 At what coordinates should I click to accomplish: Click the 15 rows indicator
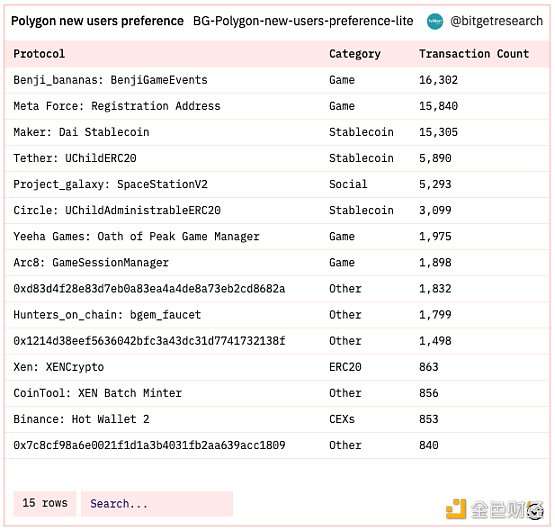point(45,503)
